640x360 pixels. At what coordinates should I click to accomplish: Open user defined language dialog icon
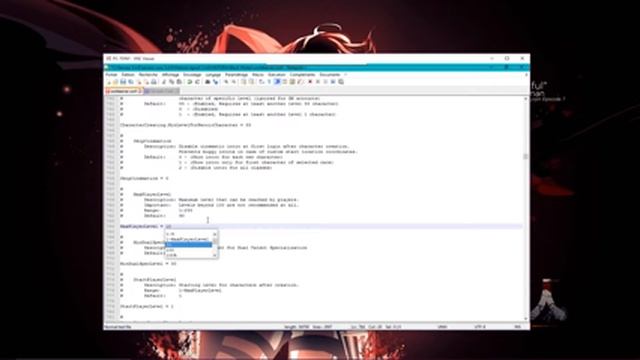click(285, 82)
